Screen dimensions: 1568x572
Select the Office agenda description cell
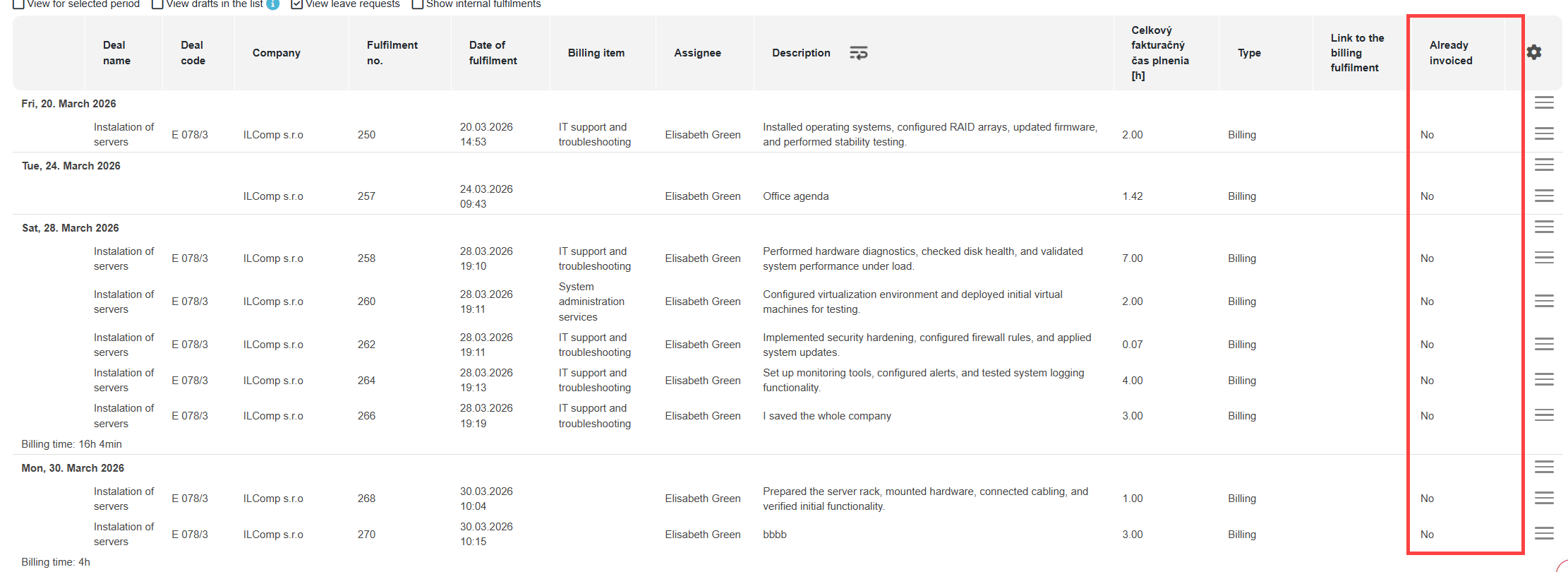[795, 196]
